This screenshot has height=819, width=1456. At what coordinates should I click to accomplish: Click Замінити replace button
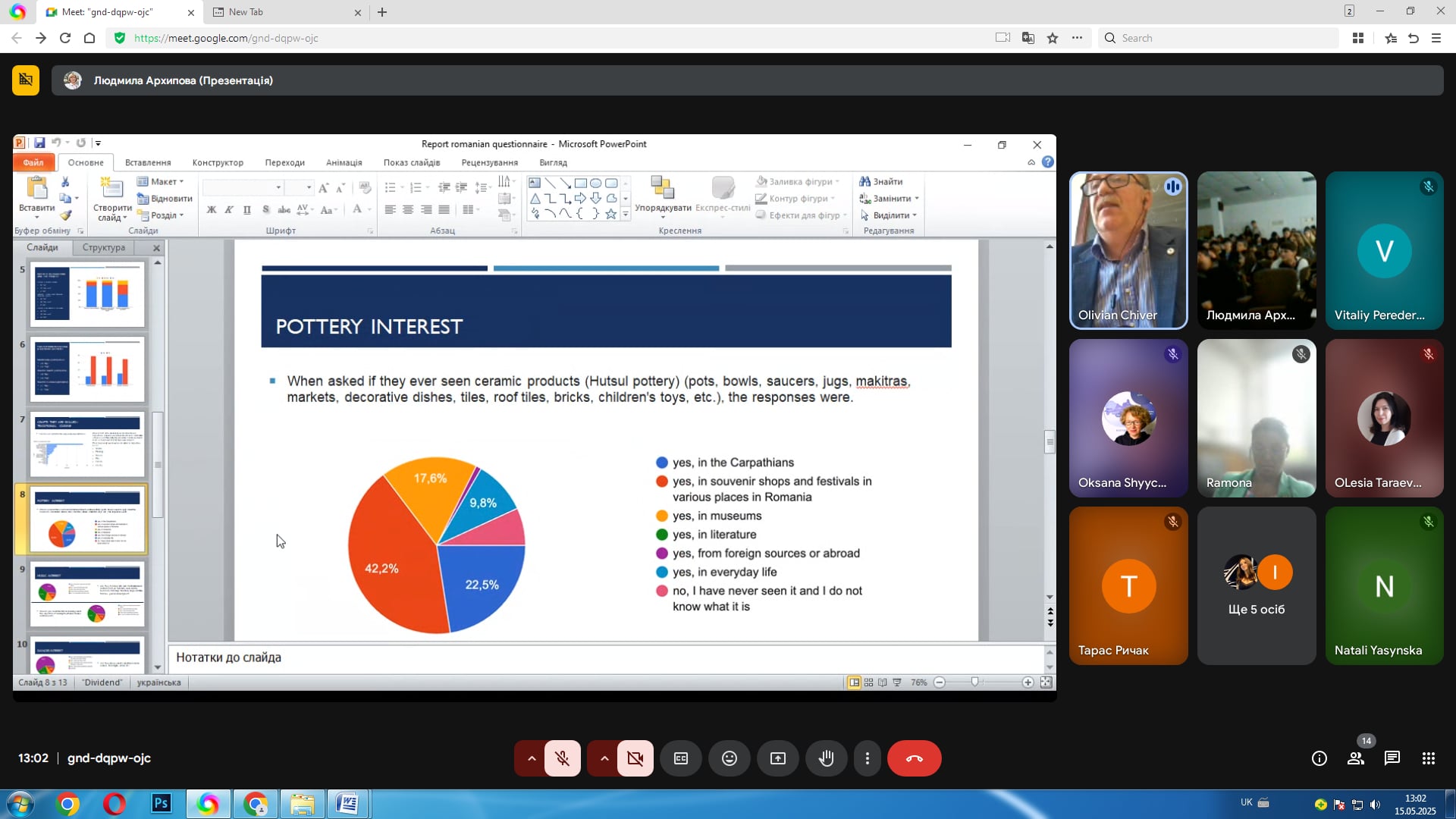890,199
